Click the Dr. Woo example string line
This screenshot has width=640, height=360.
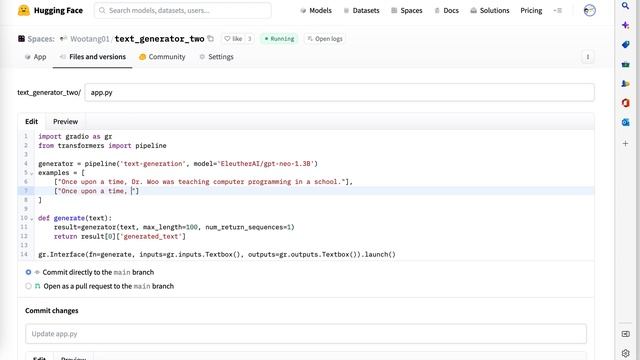[203, 182]
